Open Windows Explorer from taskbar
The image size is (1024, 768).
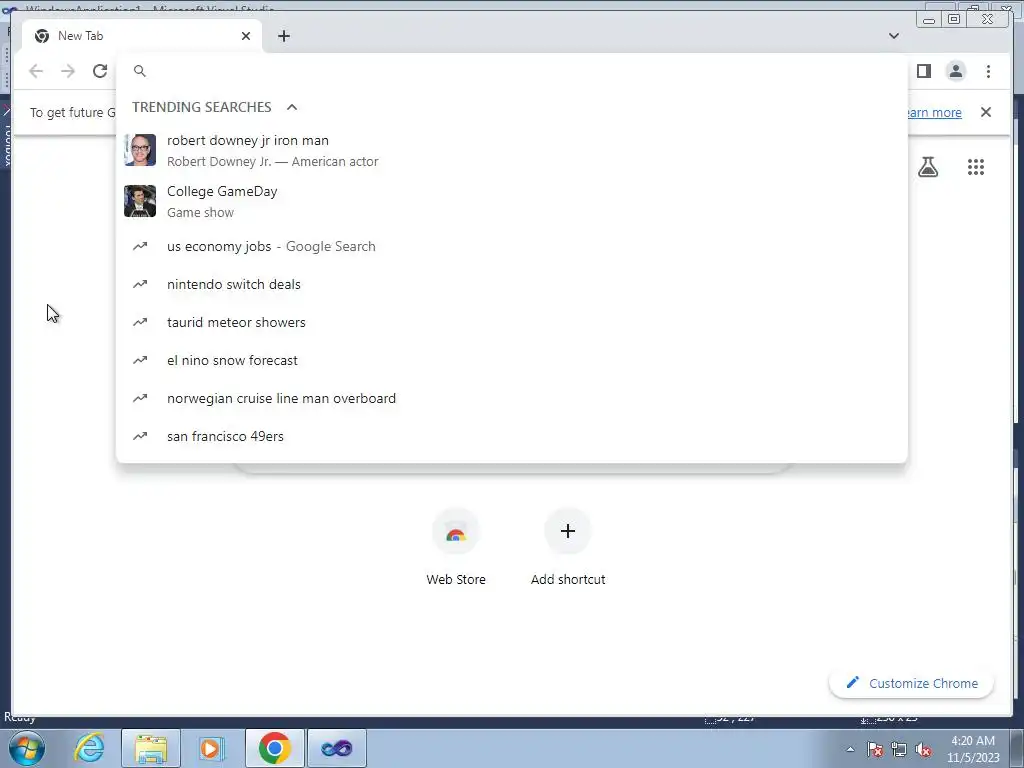point(151,748)
